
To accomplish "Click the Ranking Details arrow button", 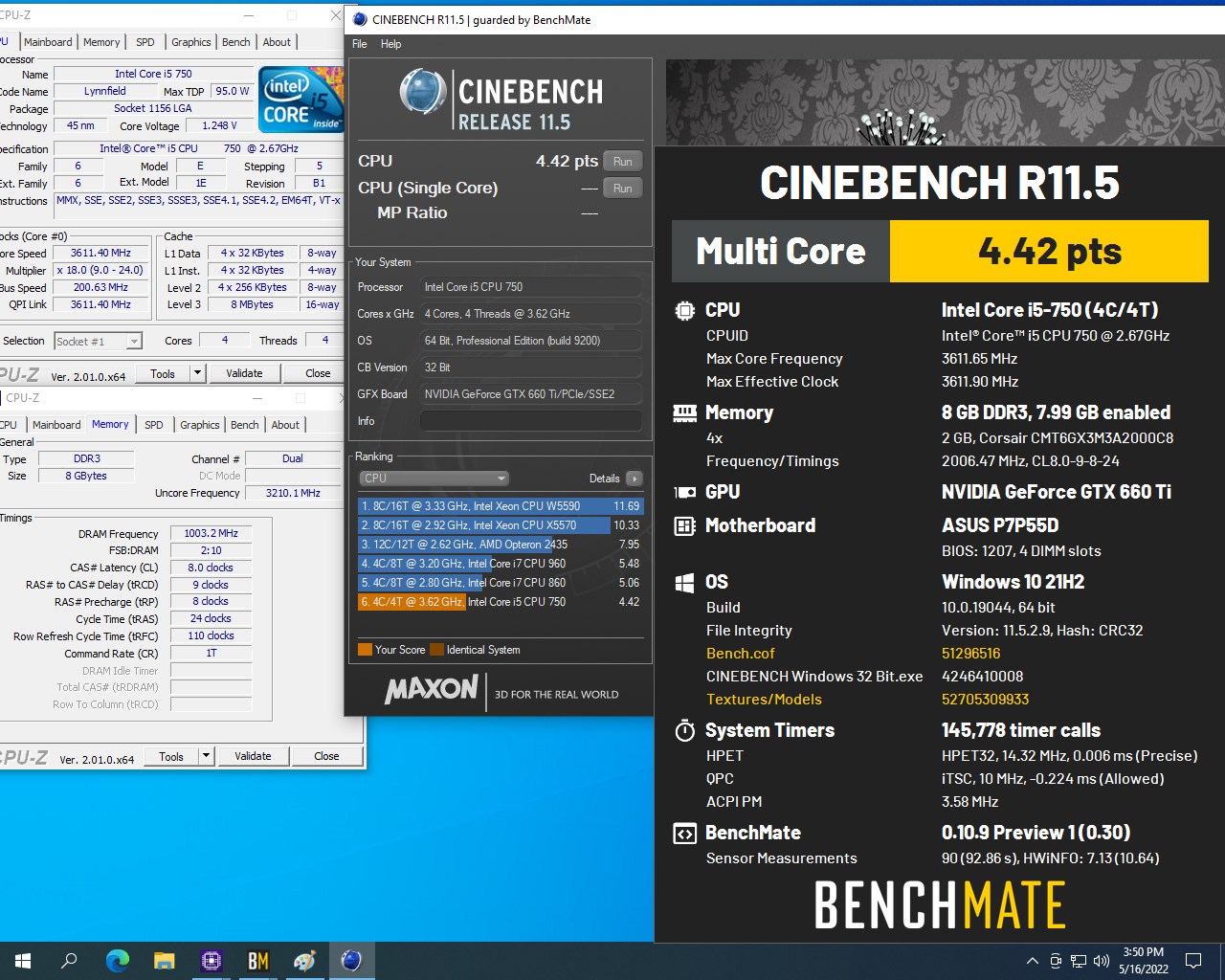I will click(635, 479).
